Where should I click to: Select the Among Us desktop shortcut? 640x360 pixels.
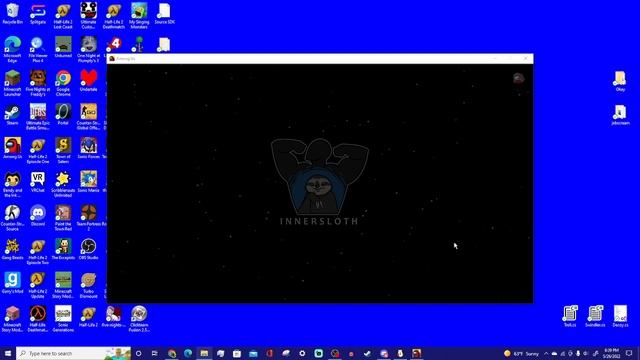pos(12,148)
